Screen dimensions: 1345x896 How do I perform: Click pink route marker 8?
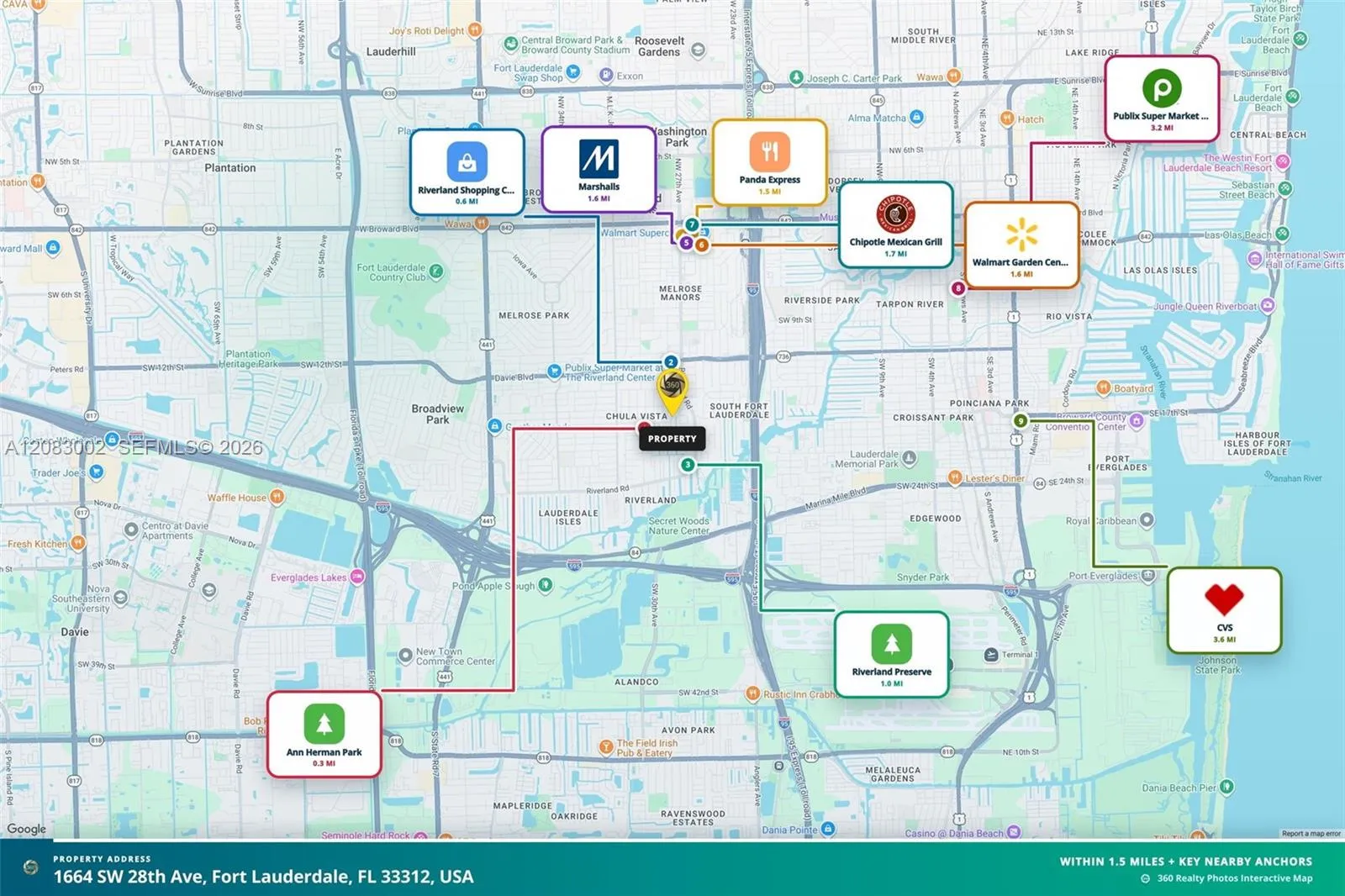[957, 288]
